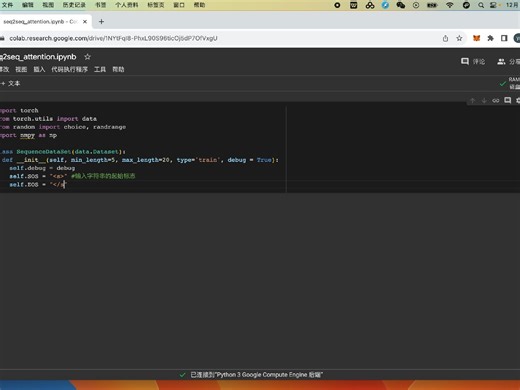This screenshot has width=520, height=390.
Task: Place the cursor on the self.EOS line
Action: click(x=38, y=184)
